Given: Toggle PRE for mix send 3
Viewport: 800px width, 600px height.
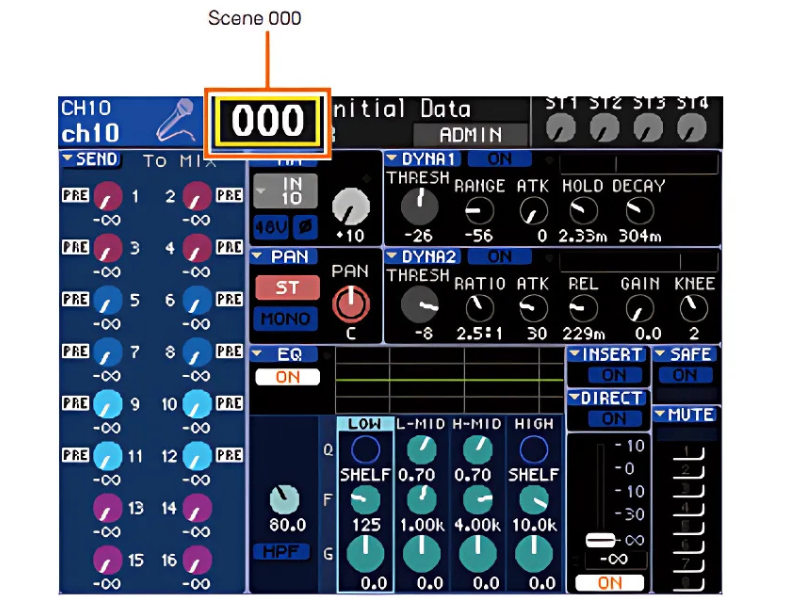Looking at the screenshot, I should pyautogui.click(x=76, y=247).
